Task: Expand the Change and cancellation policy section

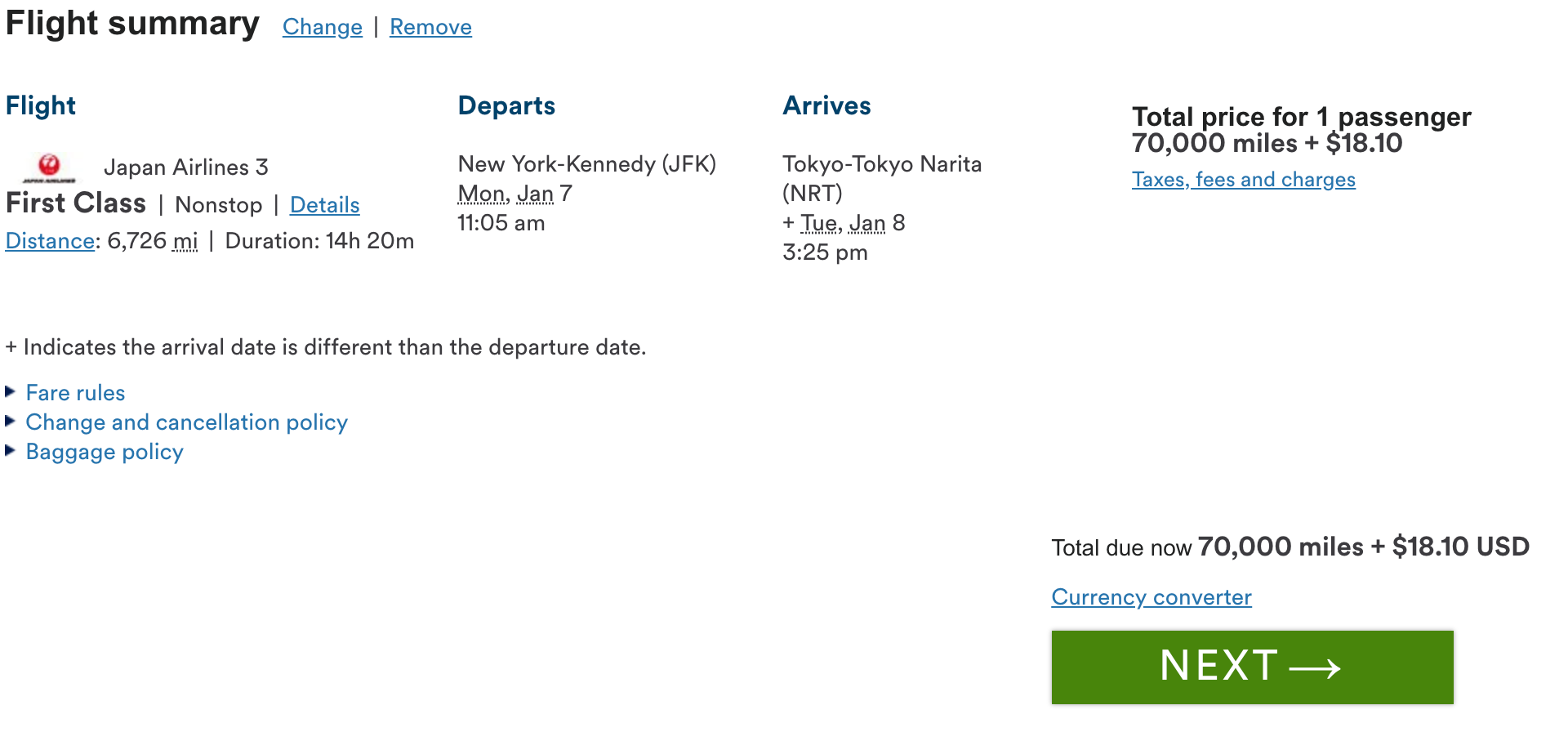Action: pyautogui.click(x=186, y=422)
